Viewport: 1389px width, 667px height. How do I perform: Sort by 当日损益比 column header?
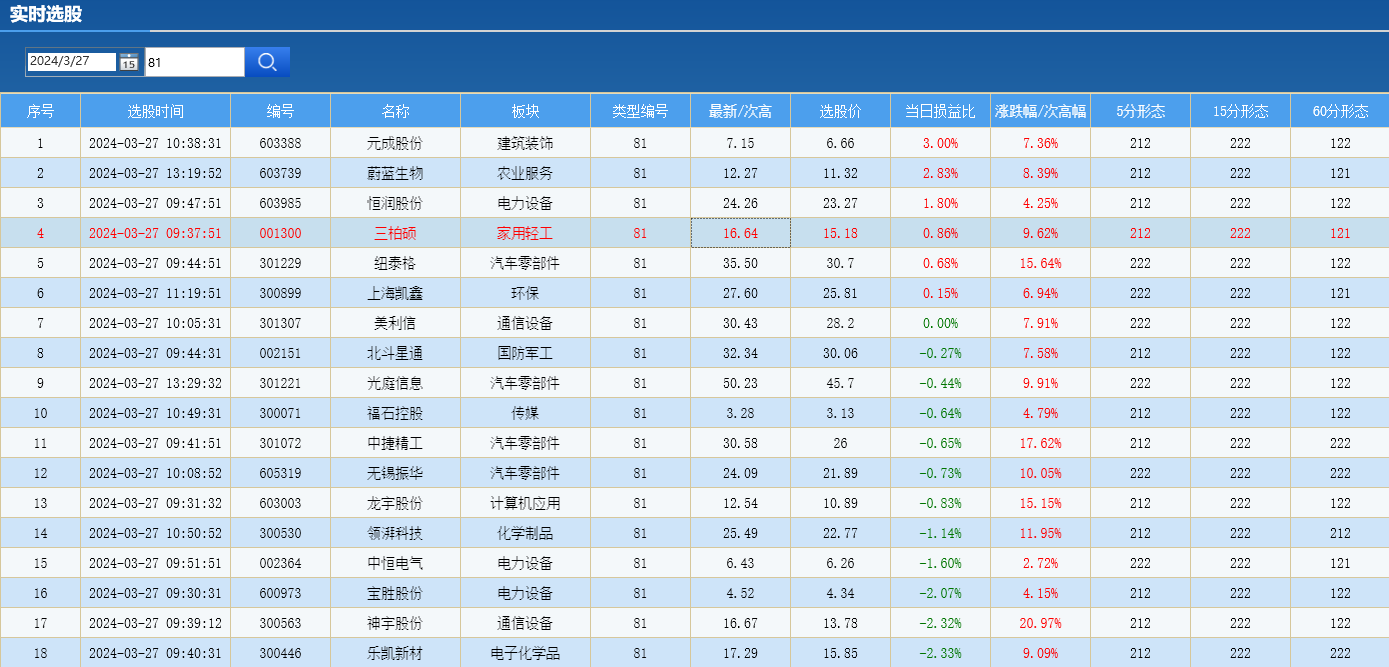[x=940, y=111]
